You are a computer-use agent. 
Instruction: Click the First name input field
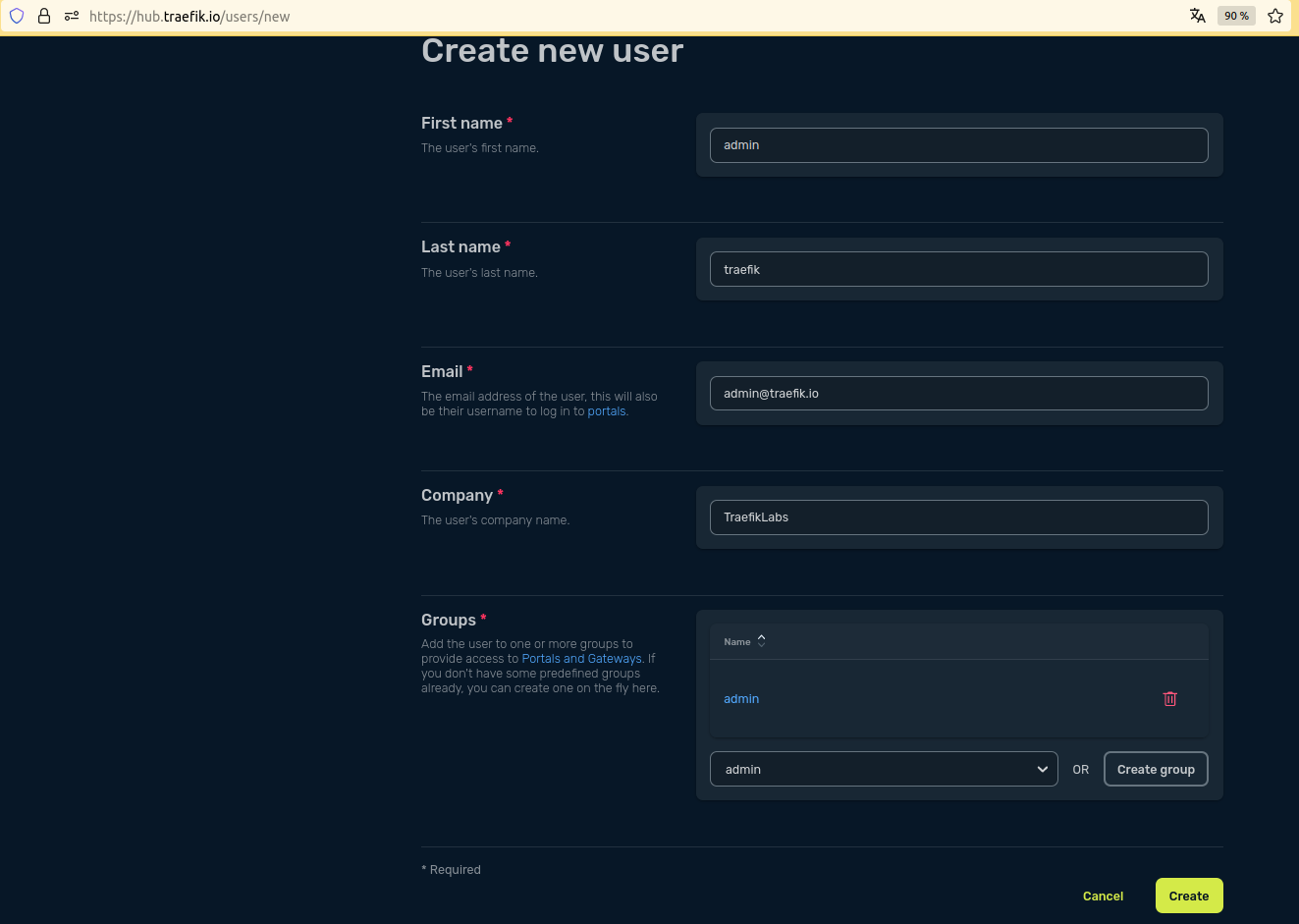point(958,144)
